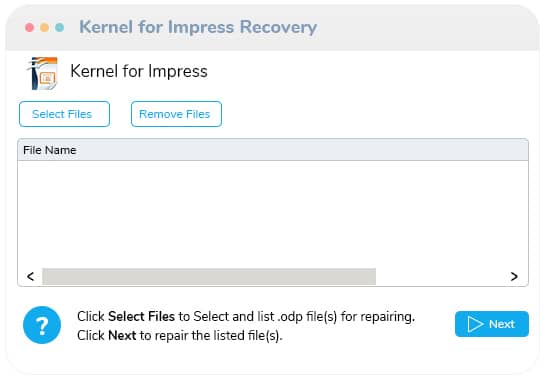Open help via the blue question mark icon

point(42,325)
